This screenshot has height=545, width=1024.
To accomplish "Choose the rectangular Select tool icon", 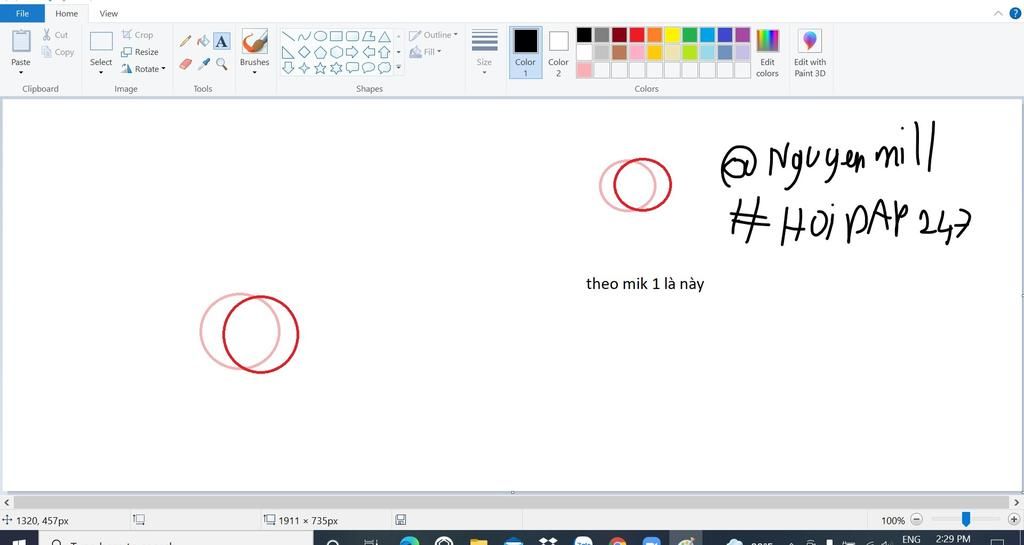I will coord(101,42).
